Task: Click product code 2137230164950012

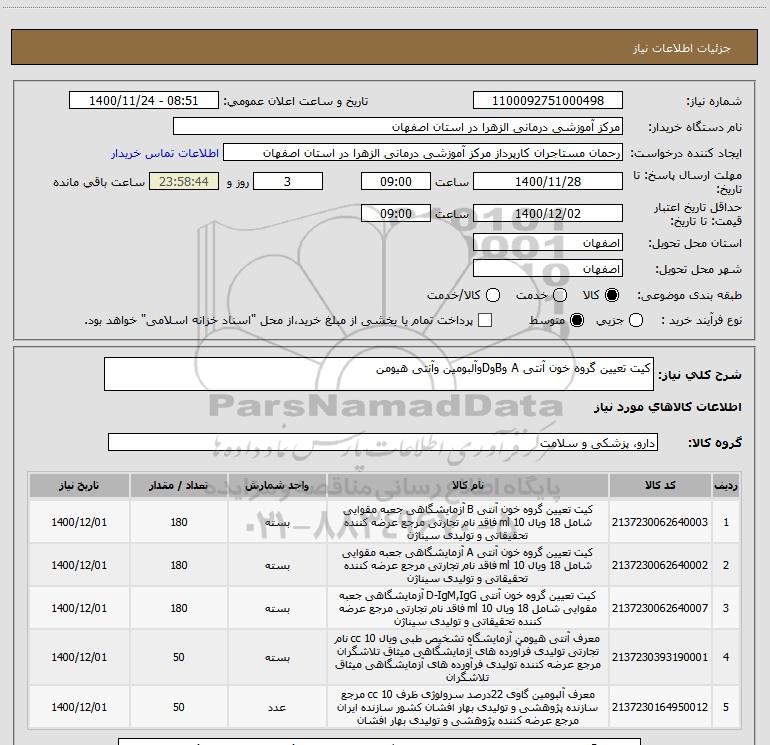Action: click(x=660, y=707)
